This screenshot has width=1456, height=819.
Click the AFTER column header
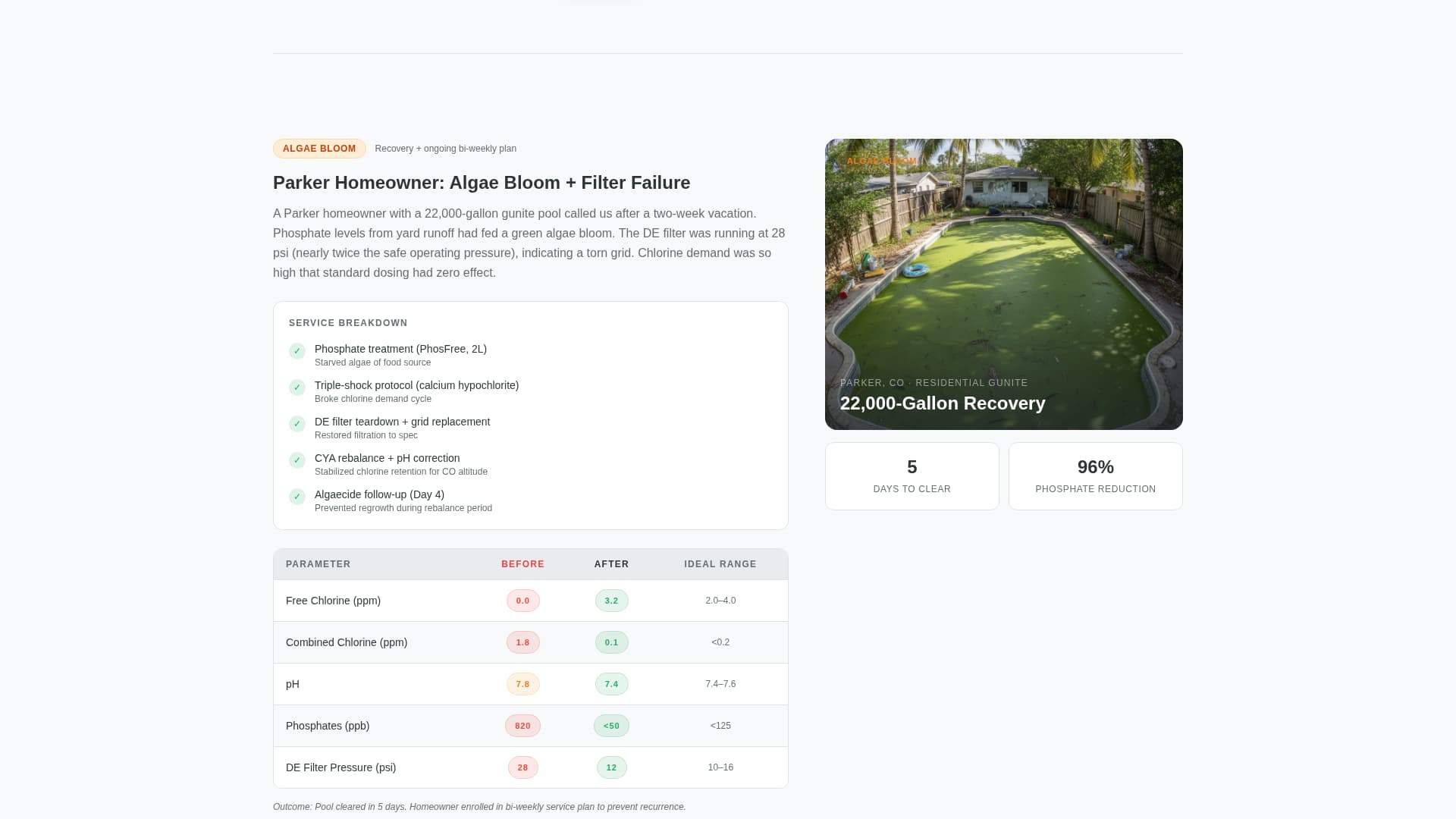pyautogui.click(x=611, y=564)
